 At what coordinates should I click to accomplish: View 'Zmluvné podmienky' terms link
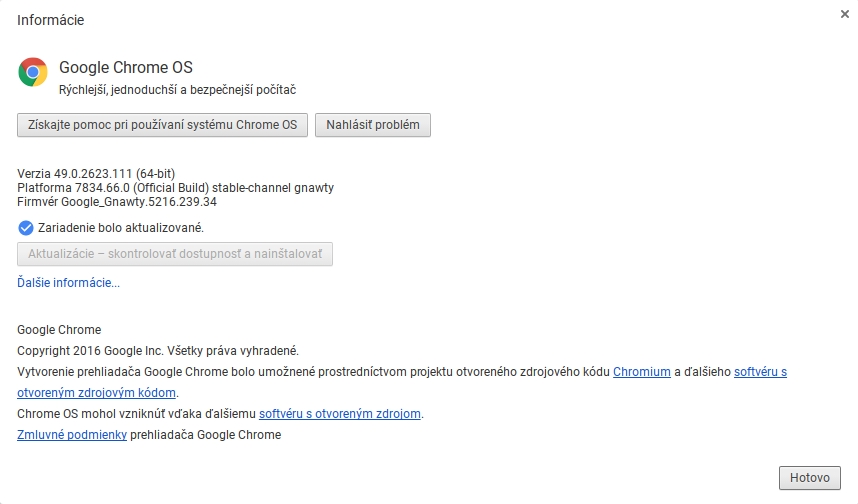point(72,434)
